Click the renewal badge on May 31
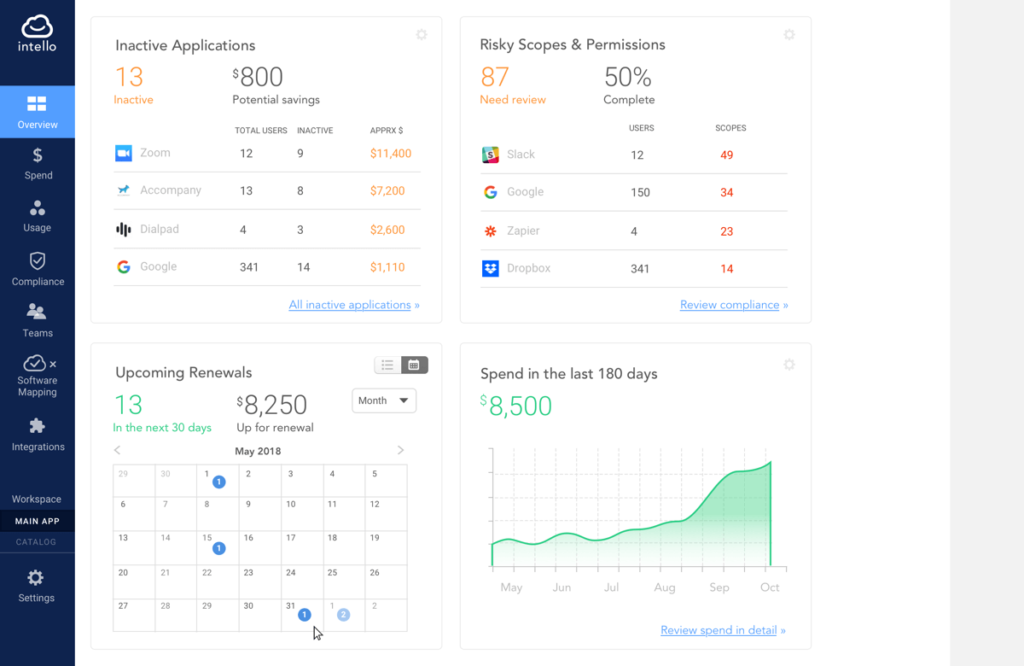This screenshot has width=1024, height=666. pyautogui.click(x=303, y=614)
